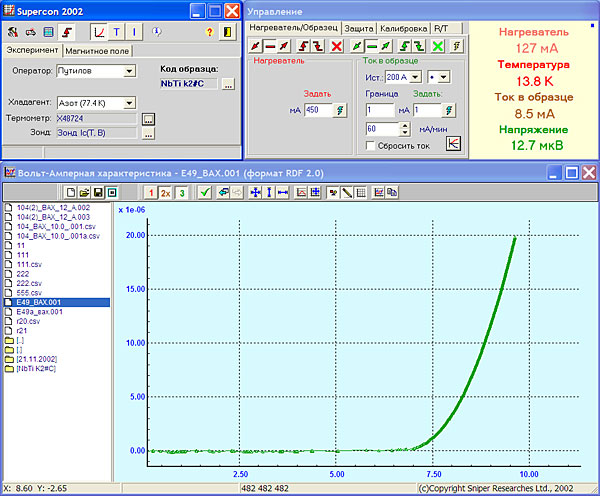Open file using the folder icon in chart toolbar
This screenshot has width=600, height=496.
tap(84, 193)
